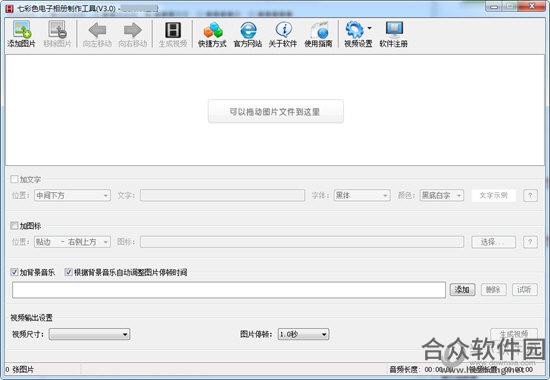
Task: Click the 生成视频 film icon in toolbar
Action: coord(173,30)
